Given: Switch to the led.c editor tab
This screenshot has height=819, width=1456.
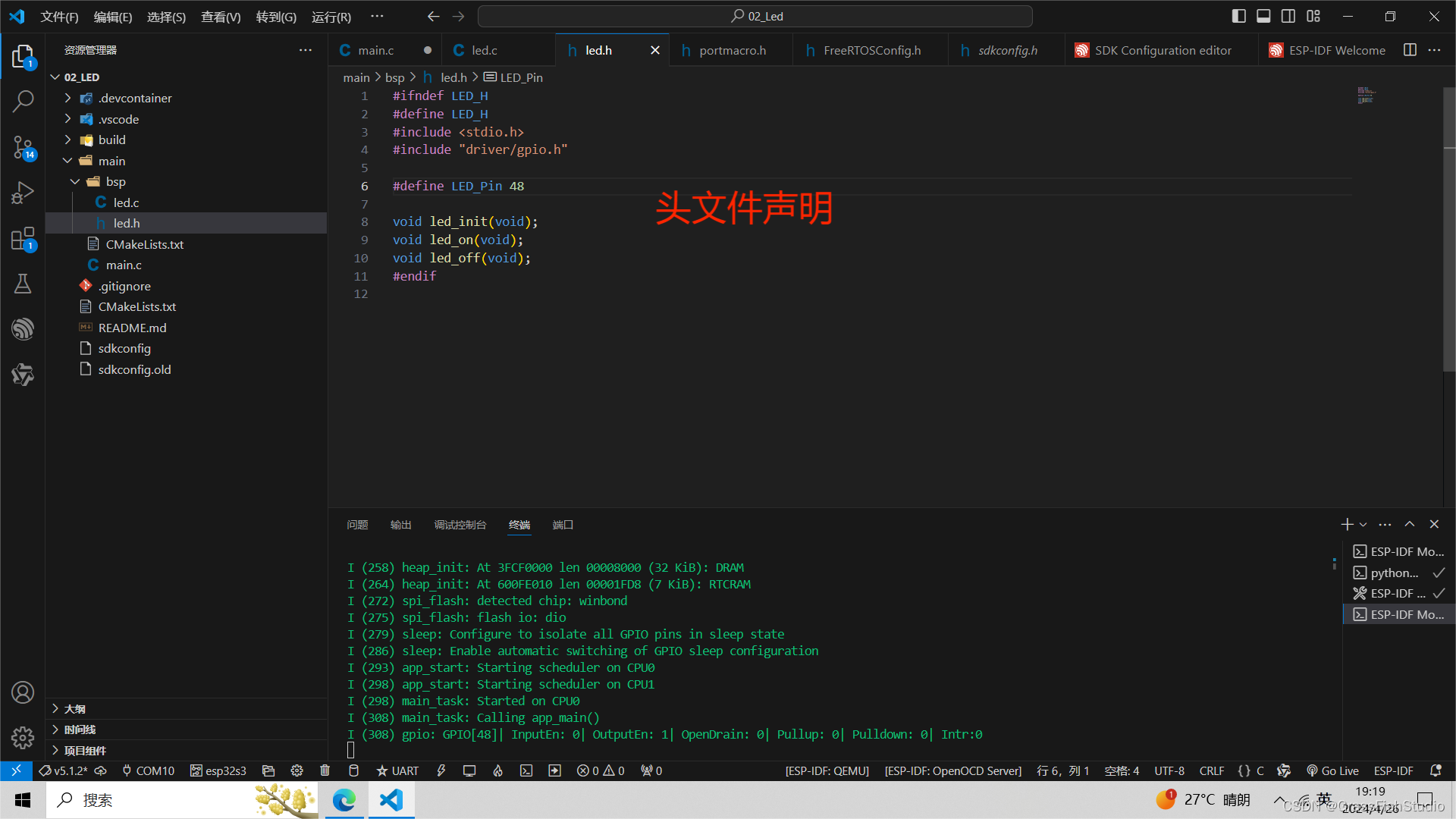Looking at the screenshot, I should pyautogui.click(x=484, y=50).
